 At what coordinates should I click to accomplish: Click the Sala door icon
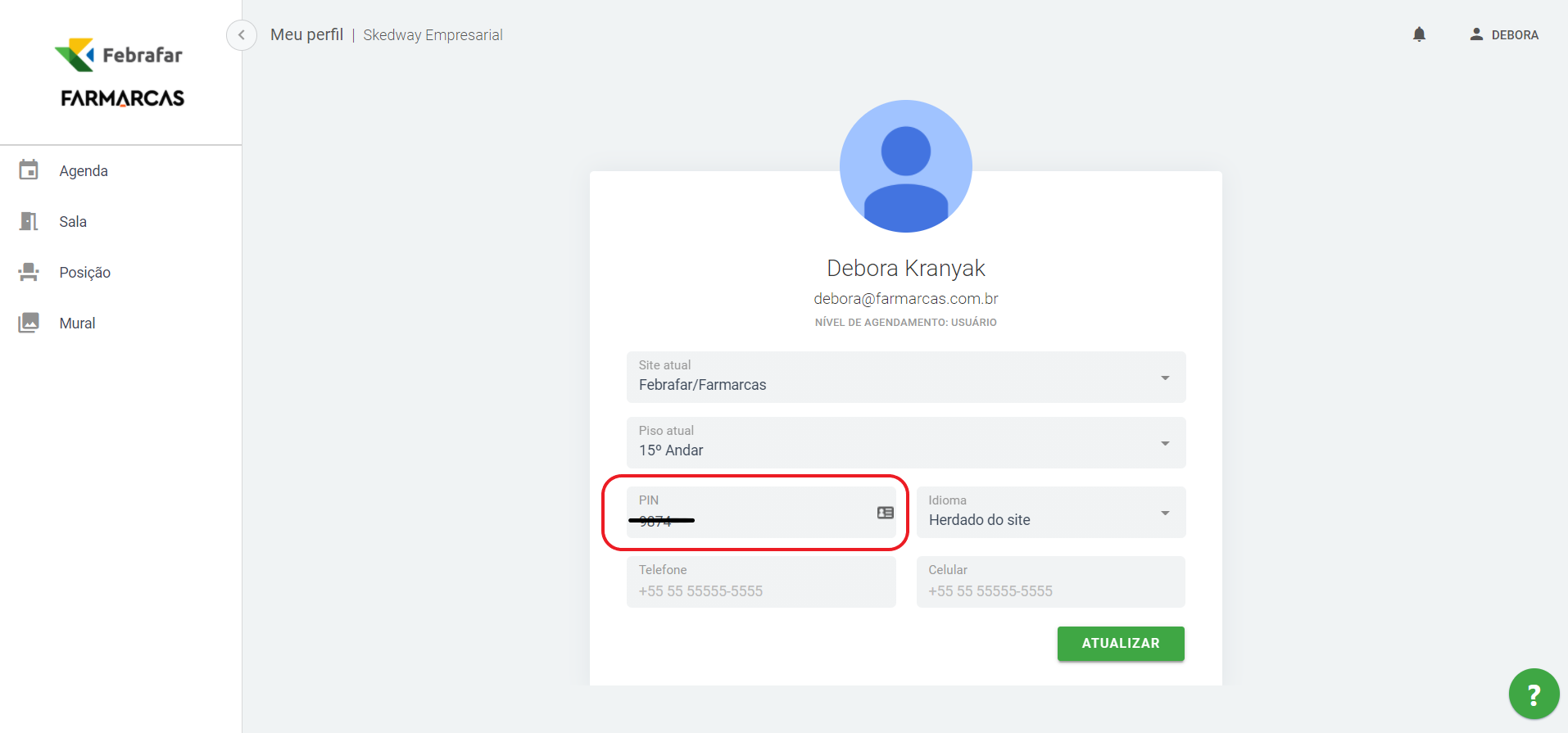tap(29, 221)
